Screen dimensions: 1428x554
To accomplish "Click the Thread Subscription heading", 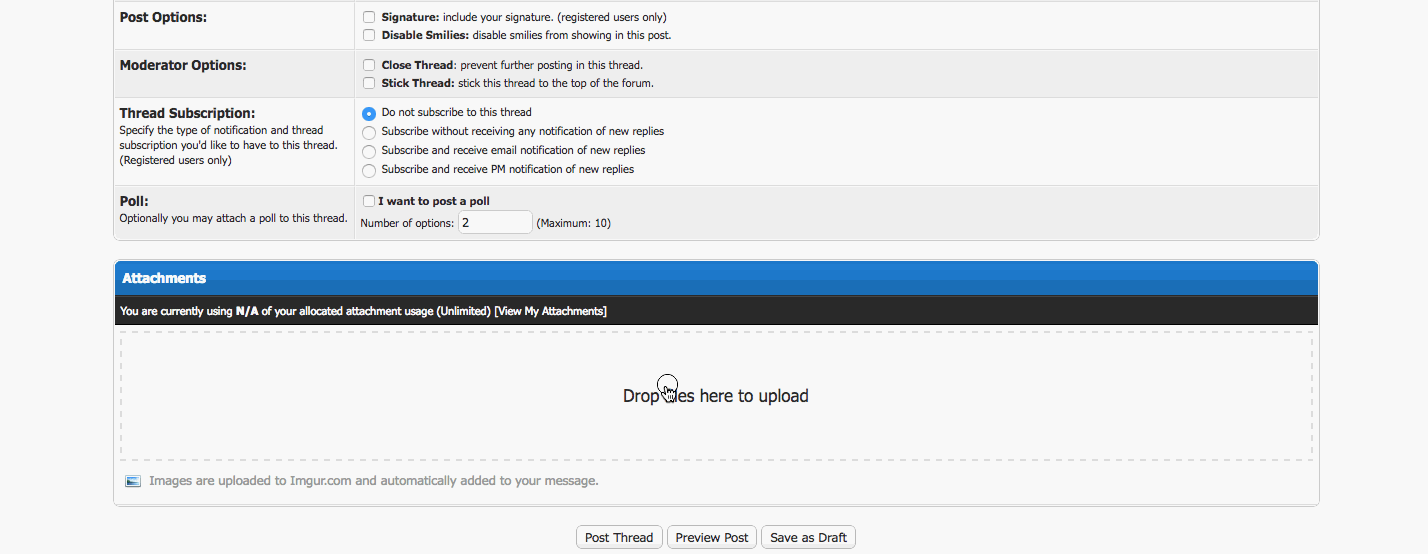I will point(187,113).
